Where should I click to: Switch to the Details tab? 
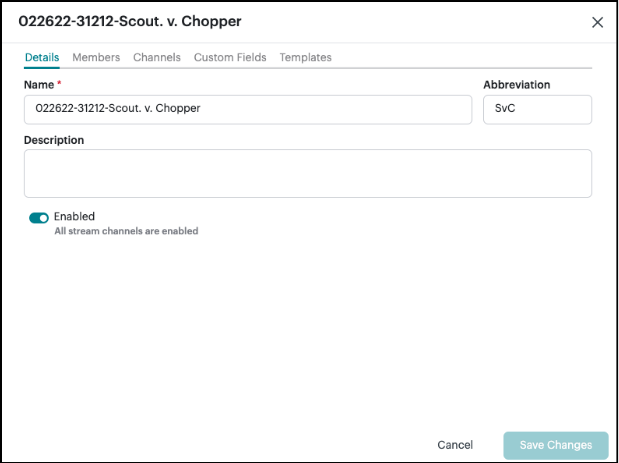coord(42,58)
